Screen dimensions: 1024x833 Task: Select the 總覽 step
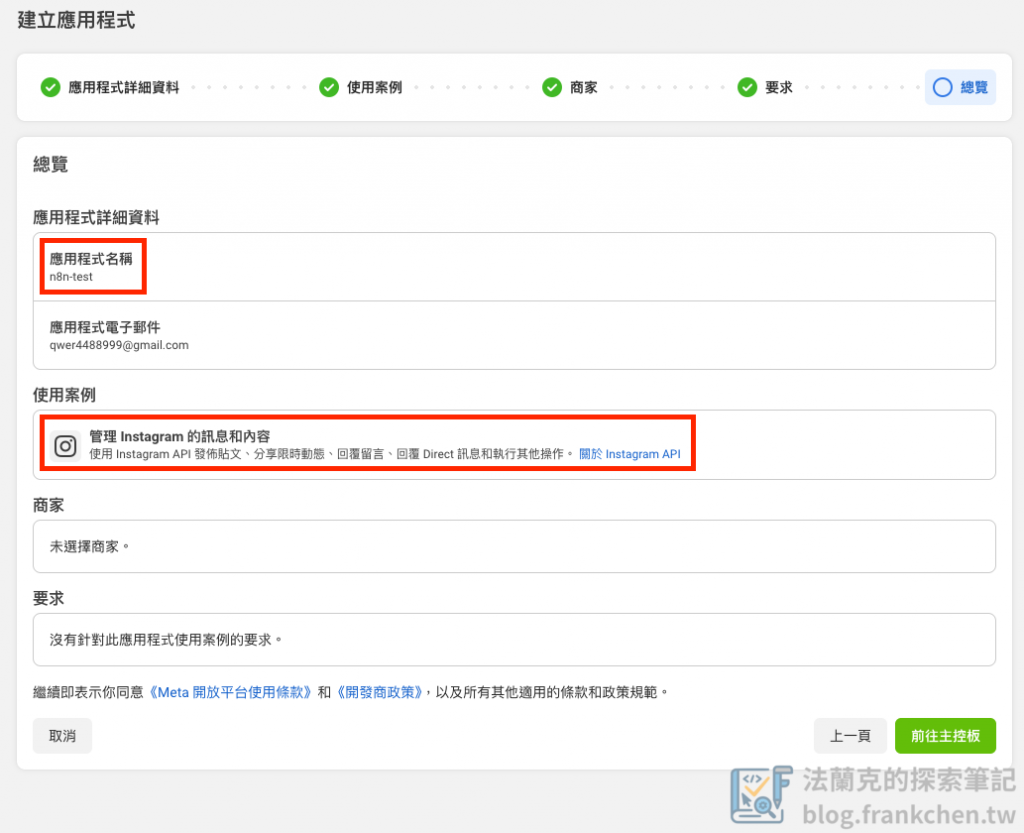(x=960, y=87)
